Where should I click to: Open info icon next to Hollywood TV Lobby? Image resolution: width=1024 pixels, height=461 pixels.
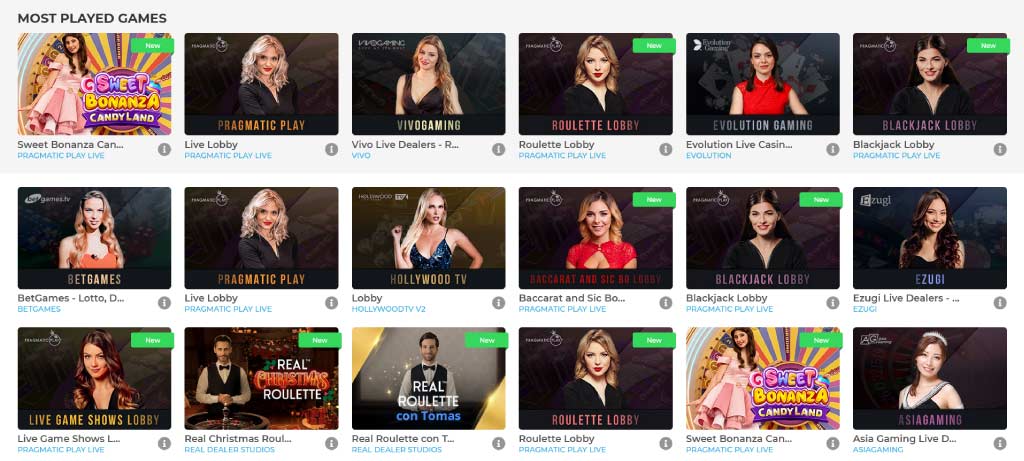click(498, 303)
